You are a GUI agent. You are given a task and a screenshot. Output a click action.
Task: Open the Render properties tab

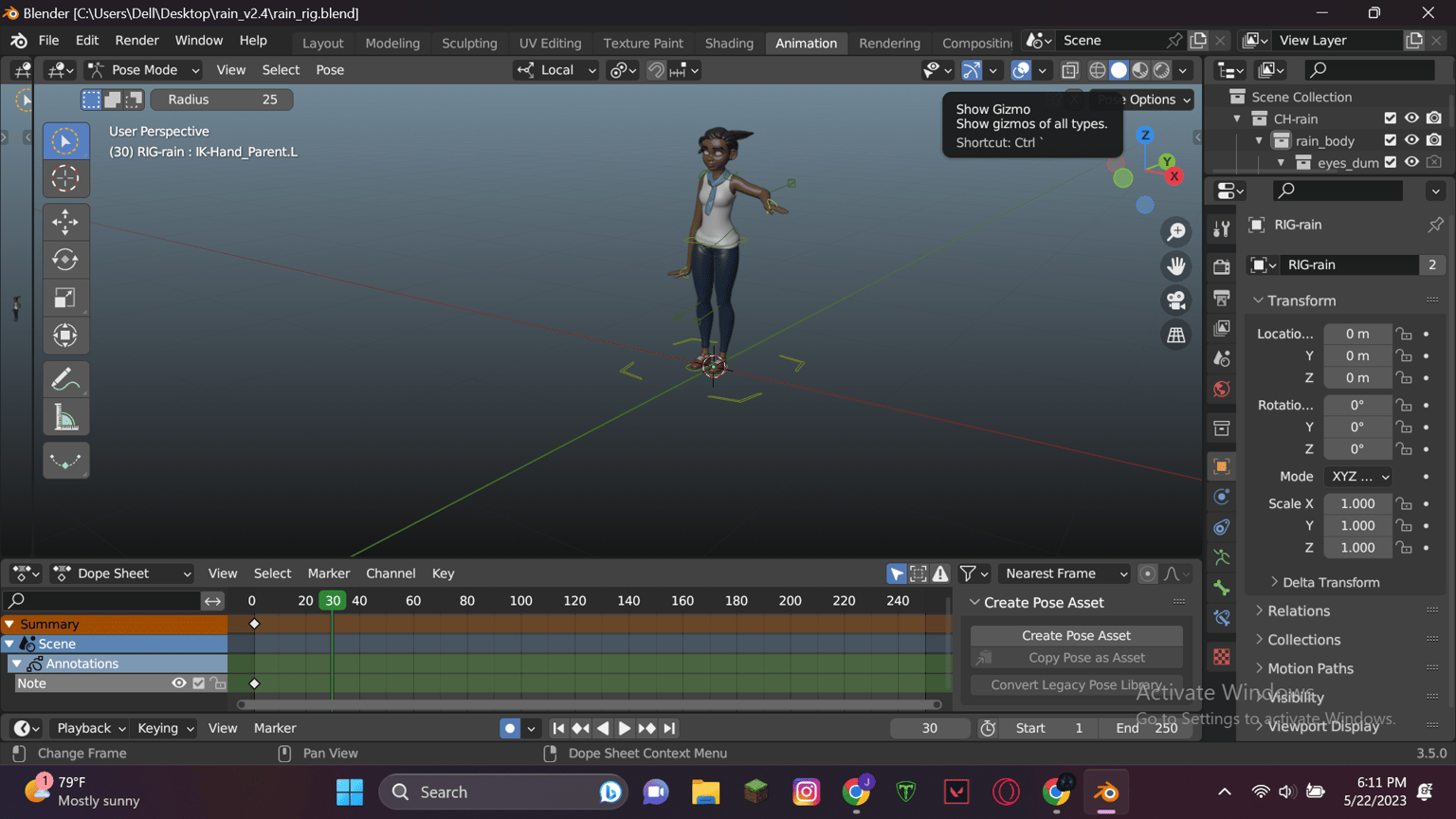[x=1222, y=266]
